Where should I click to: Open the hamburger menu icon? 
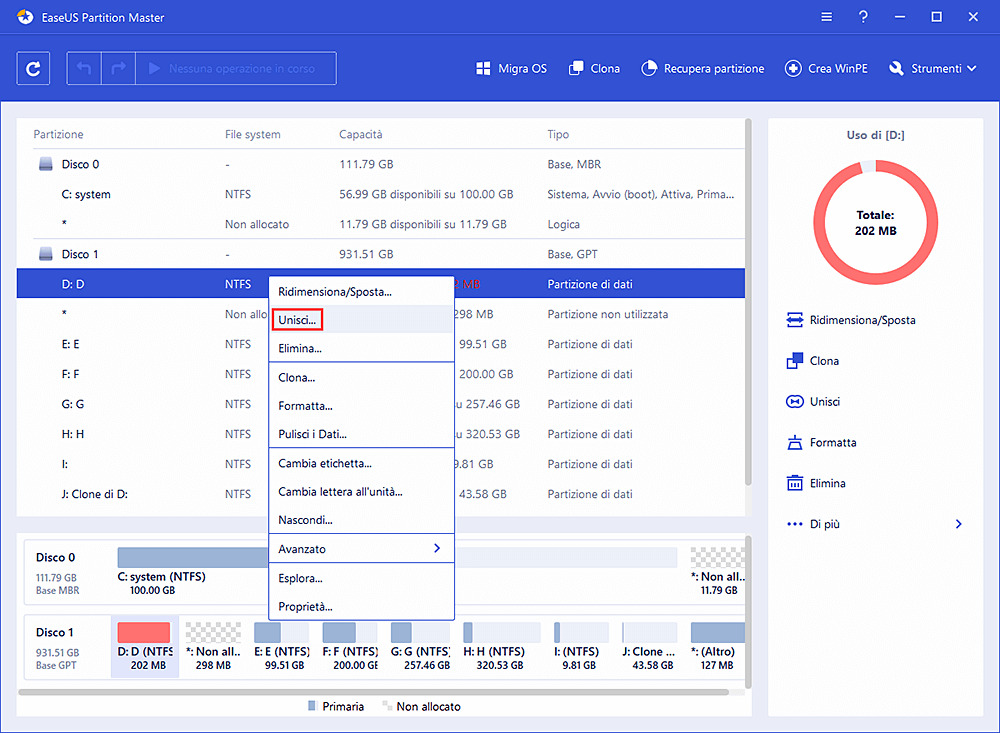[826, 16]
